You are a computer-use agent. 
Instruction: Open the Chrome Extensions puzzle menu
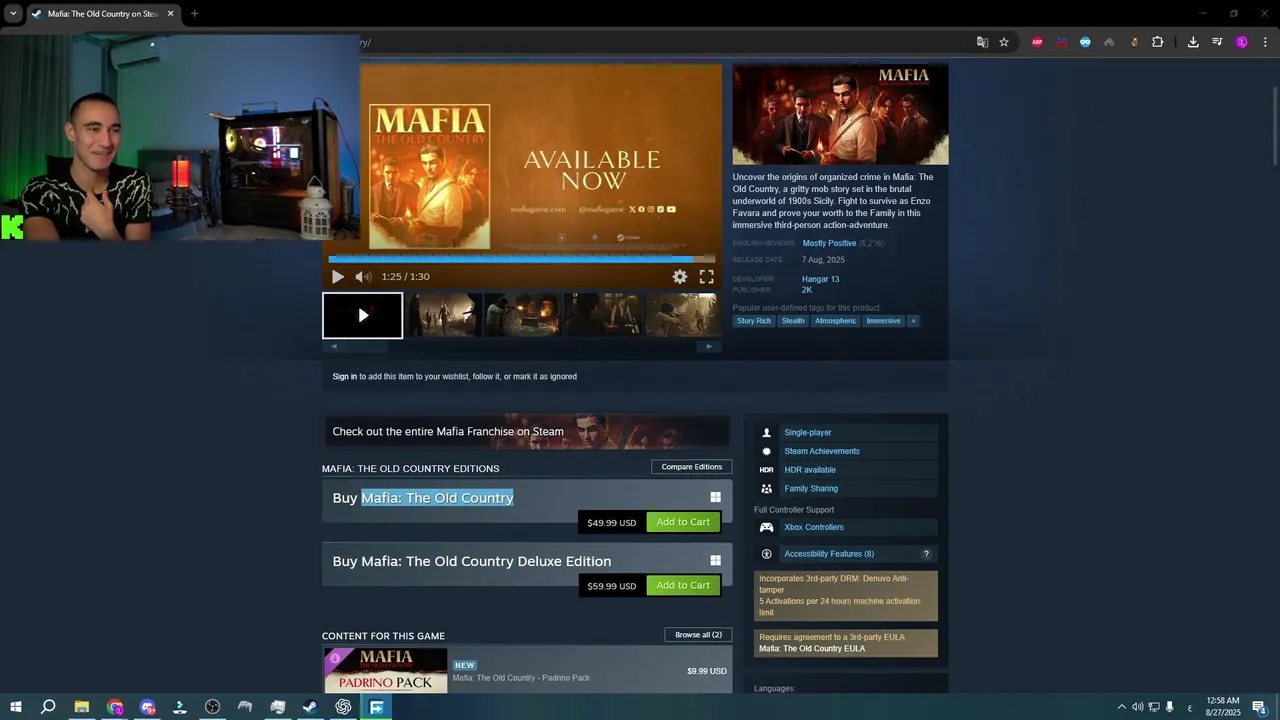[1157, 42]
